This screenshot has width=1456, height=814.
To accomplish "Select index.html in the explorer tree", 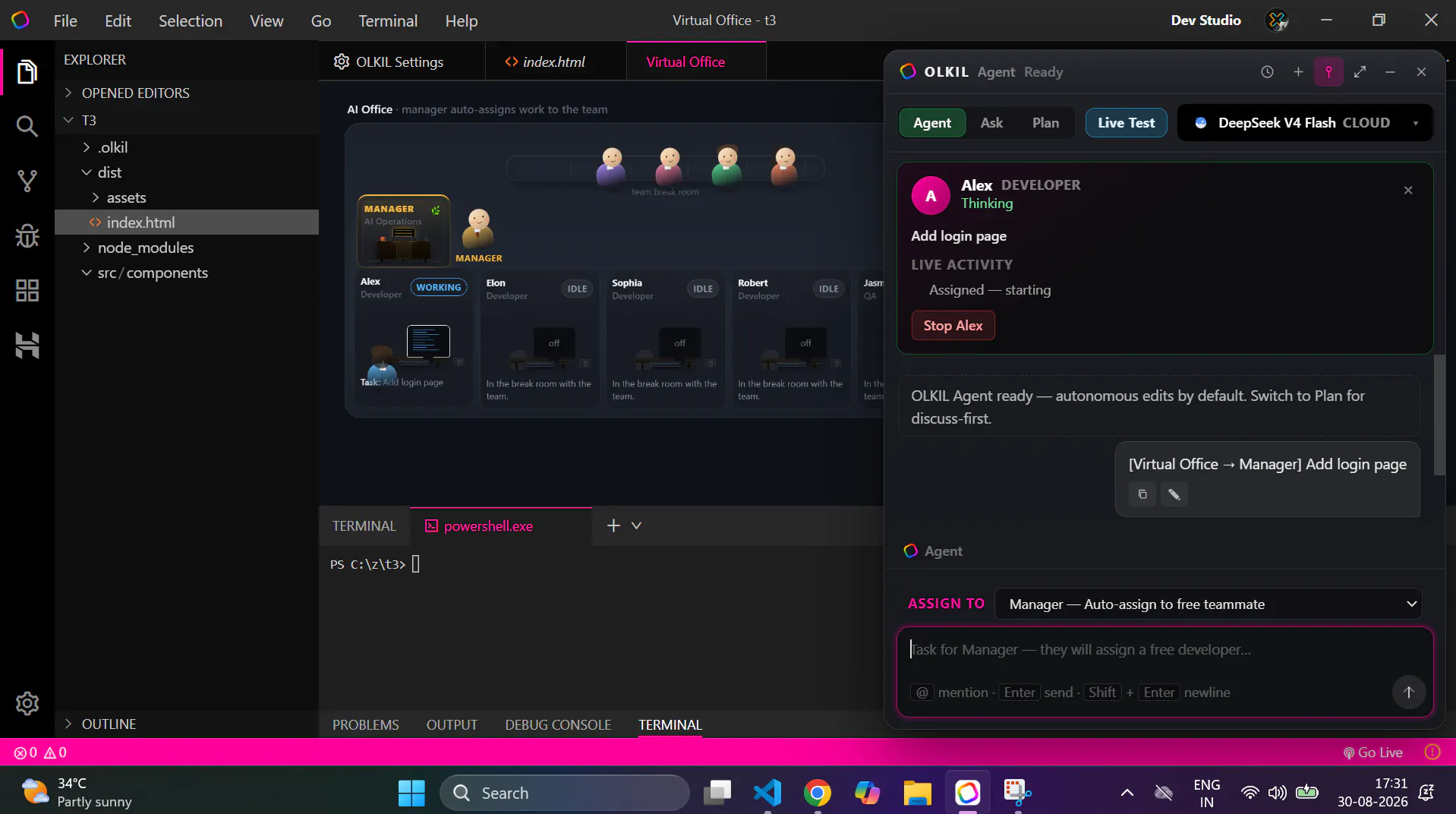I will pyautogui.click(x=187, y=222).
